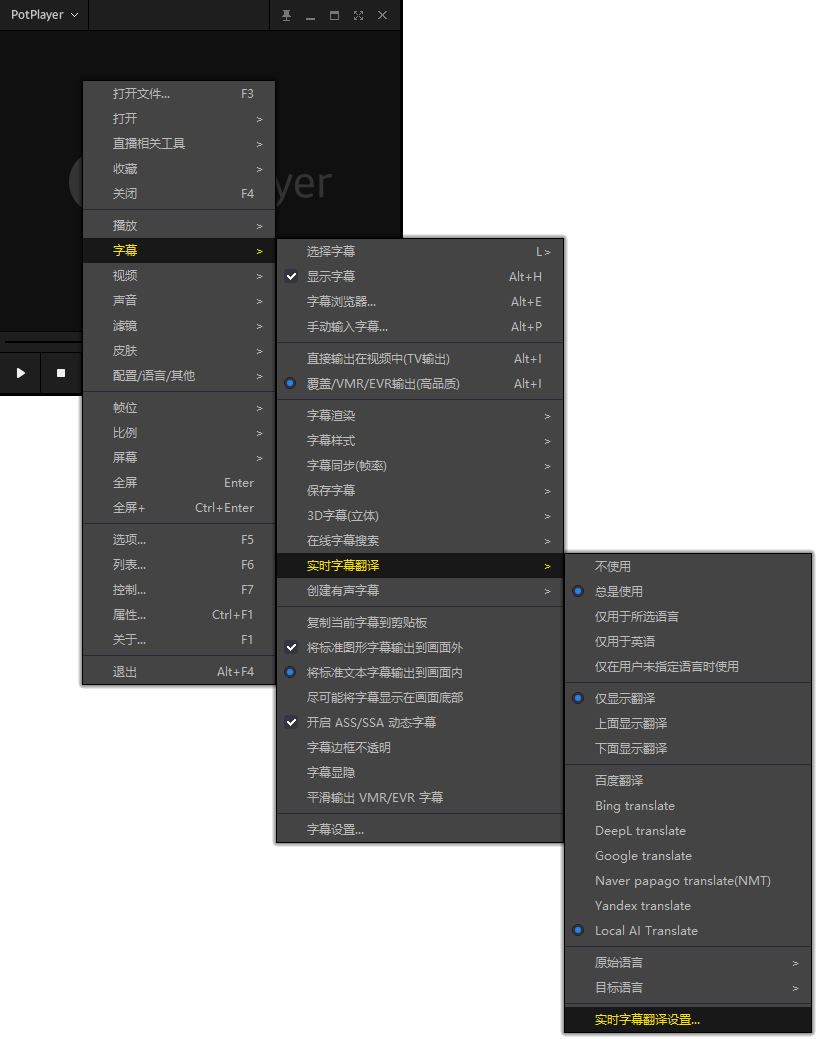This screenshot has height=1039, width=817.
Task: Expand 3D字幕(立体) submenu
Action: [x=420, y=516]
